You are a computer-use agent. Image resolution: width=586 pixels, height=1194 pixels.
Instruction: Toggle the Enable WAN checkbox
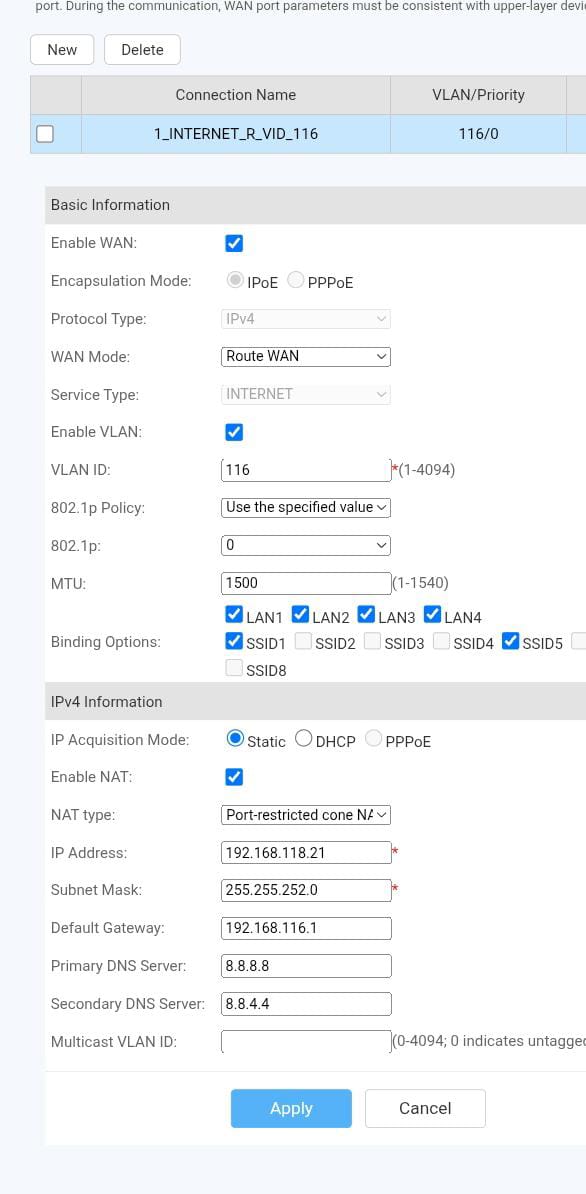[x=234, y=244]
